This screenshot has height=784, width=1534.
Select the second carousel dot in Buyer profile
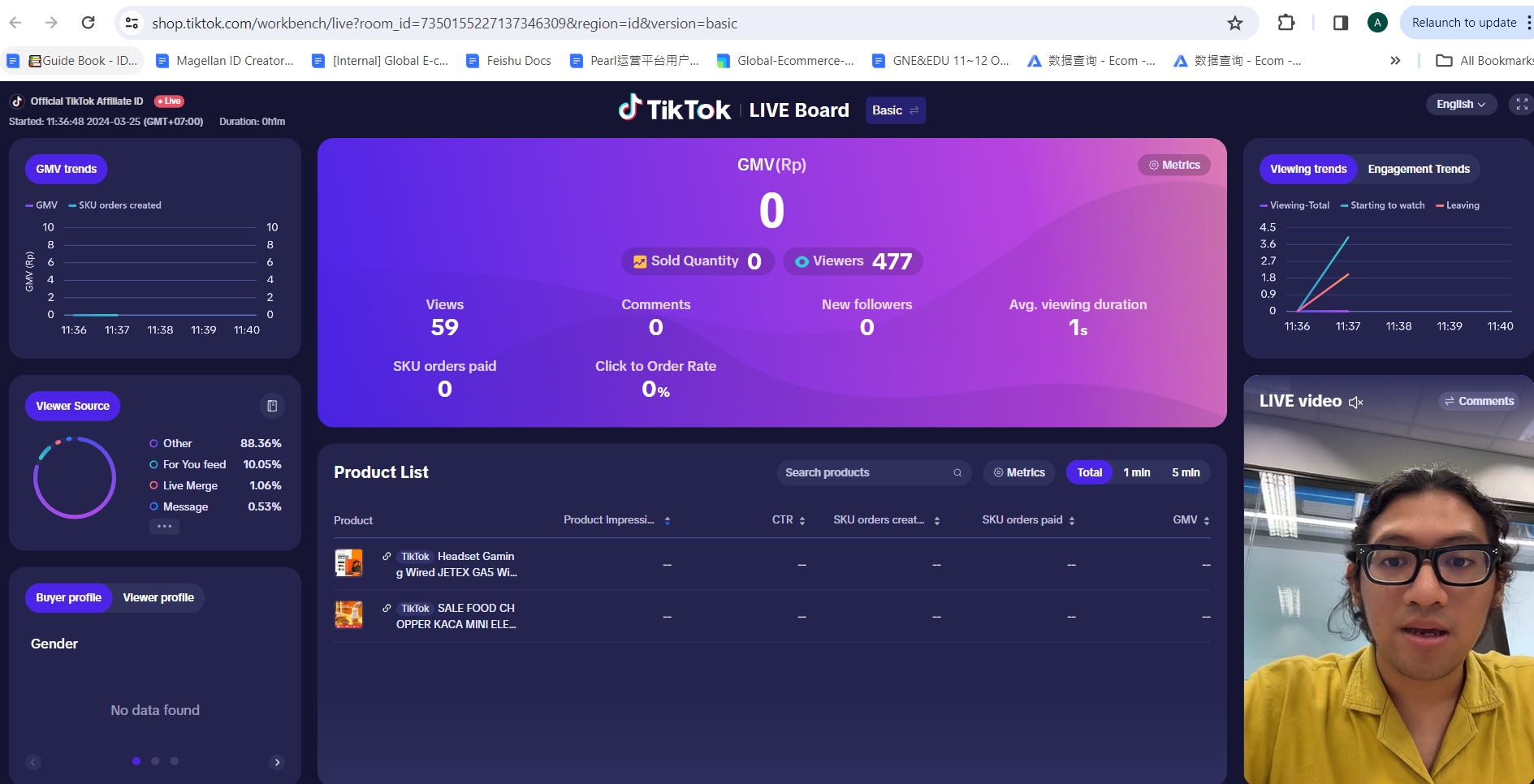click(155, 761)
